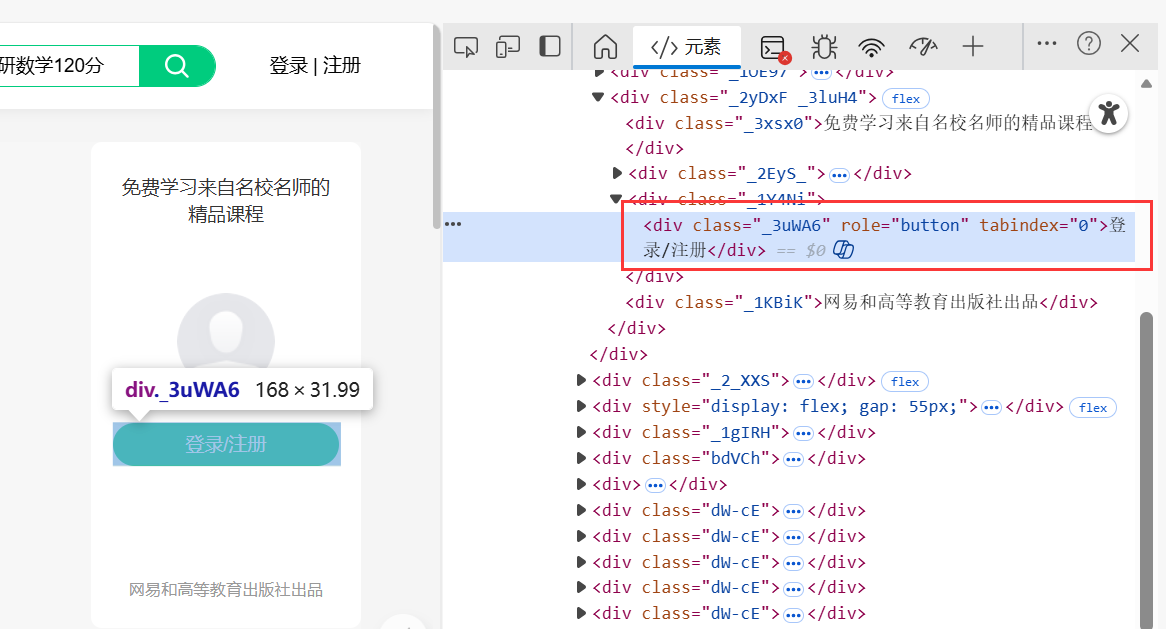Click ellipsis in the _2EyS_ row
The image size is (1166, 629).
pos(839,175)
